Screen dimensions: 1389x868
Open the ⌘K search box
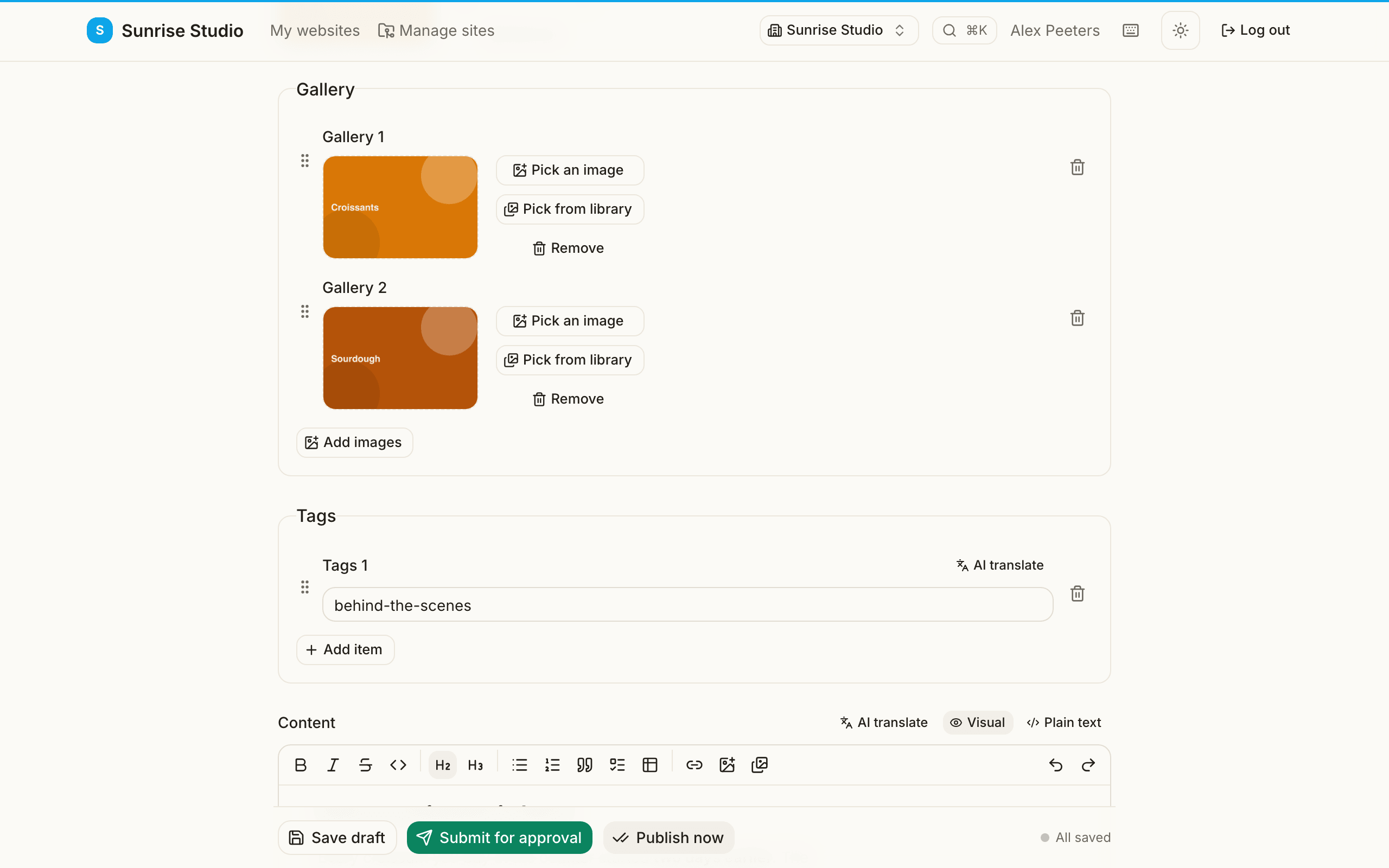[x=964, y=30]
